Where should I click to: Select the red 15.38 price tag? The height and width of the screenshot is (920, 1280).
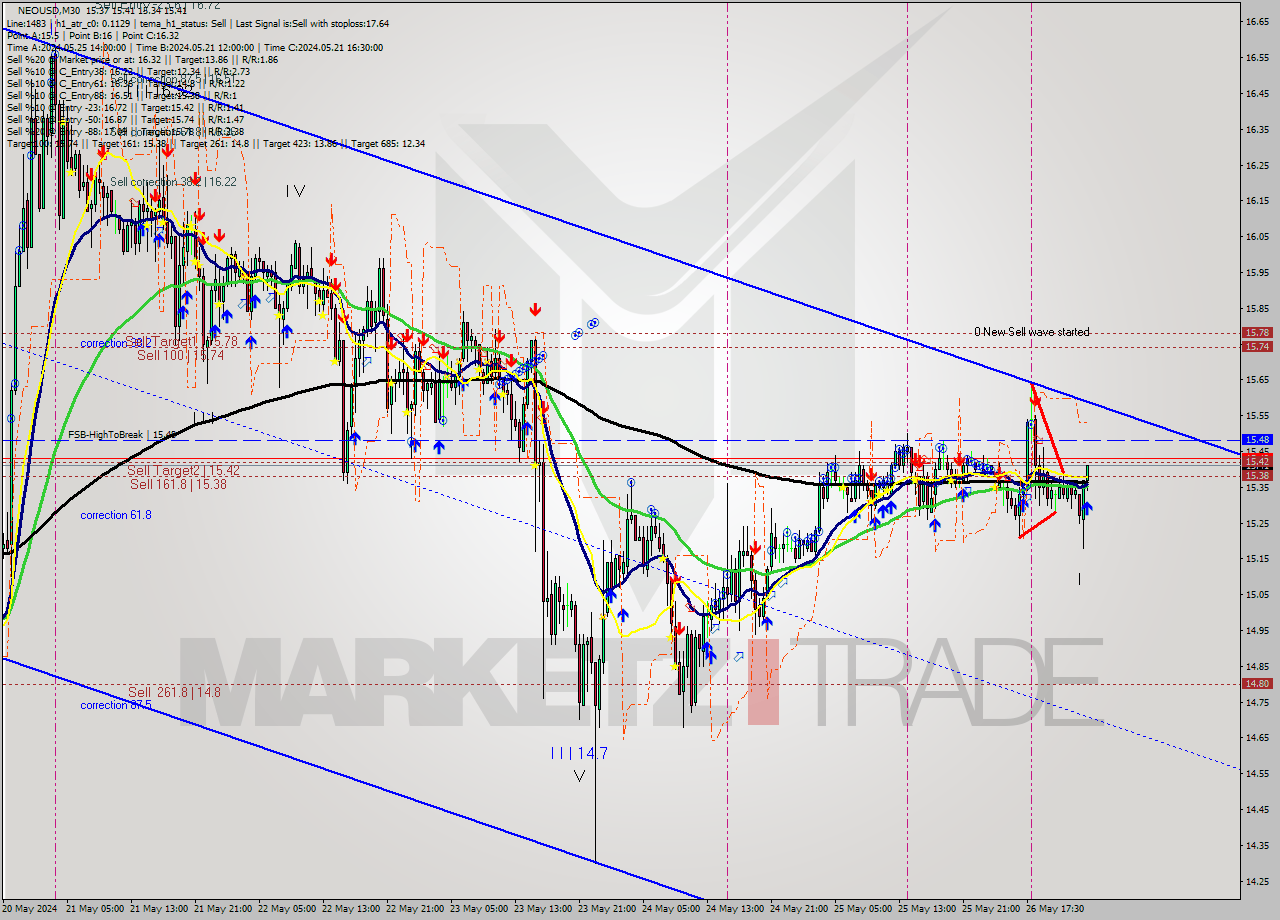[1257, 476]
